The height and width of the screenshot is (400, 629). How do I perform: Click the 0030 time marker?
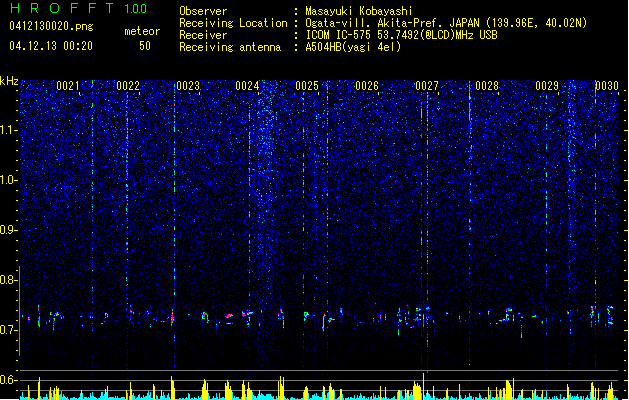tap(607, 86)
